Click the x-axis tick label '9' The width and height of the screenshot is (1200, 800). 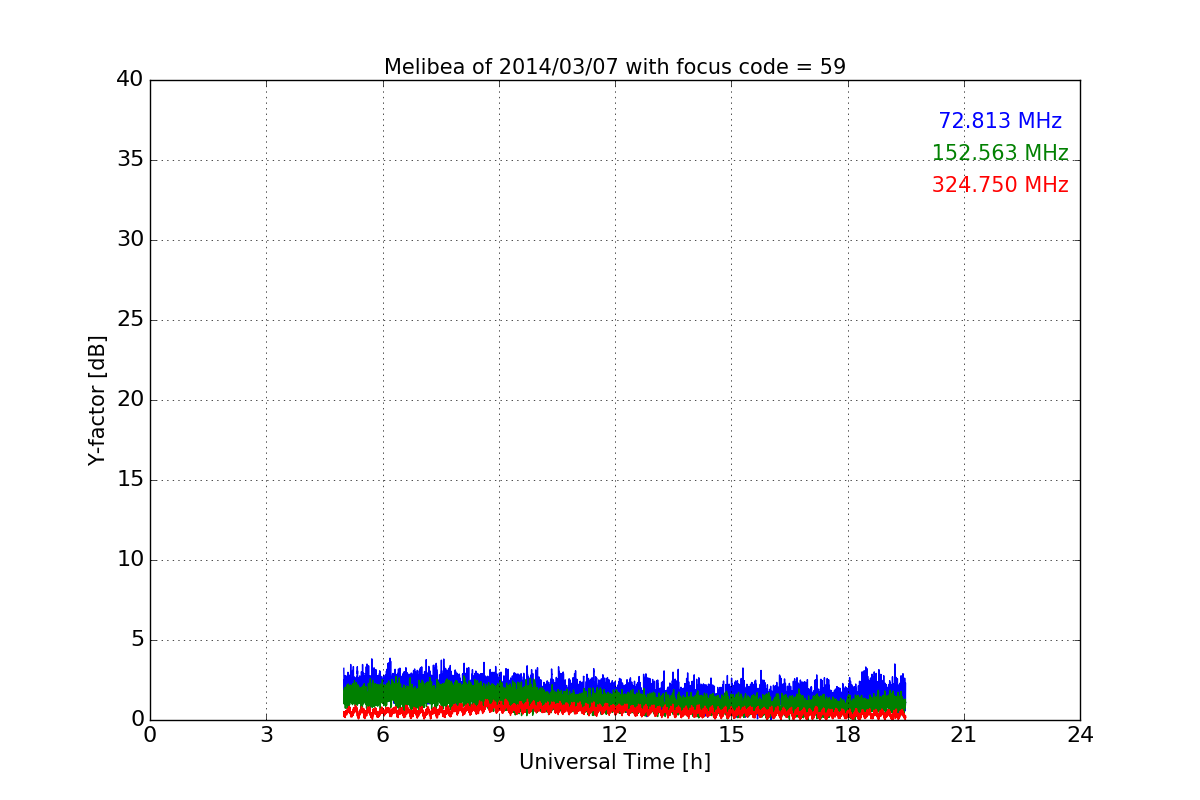(x=499, y=734)
